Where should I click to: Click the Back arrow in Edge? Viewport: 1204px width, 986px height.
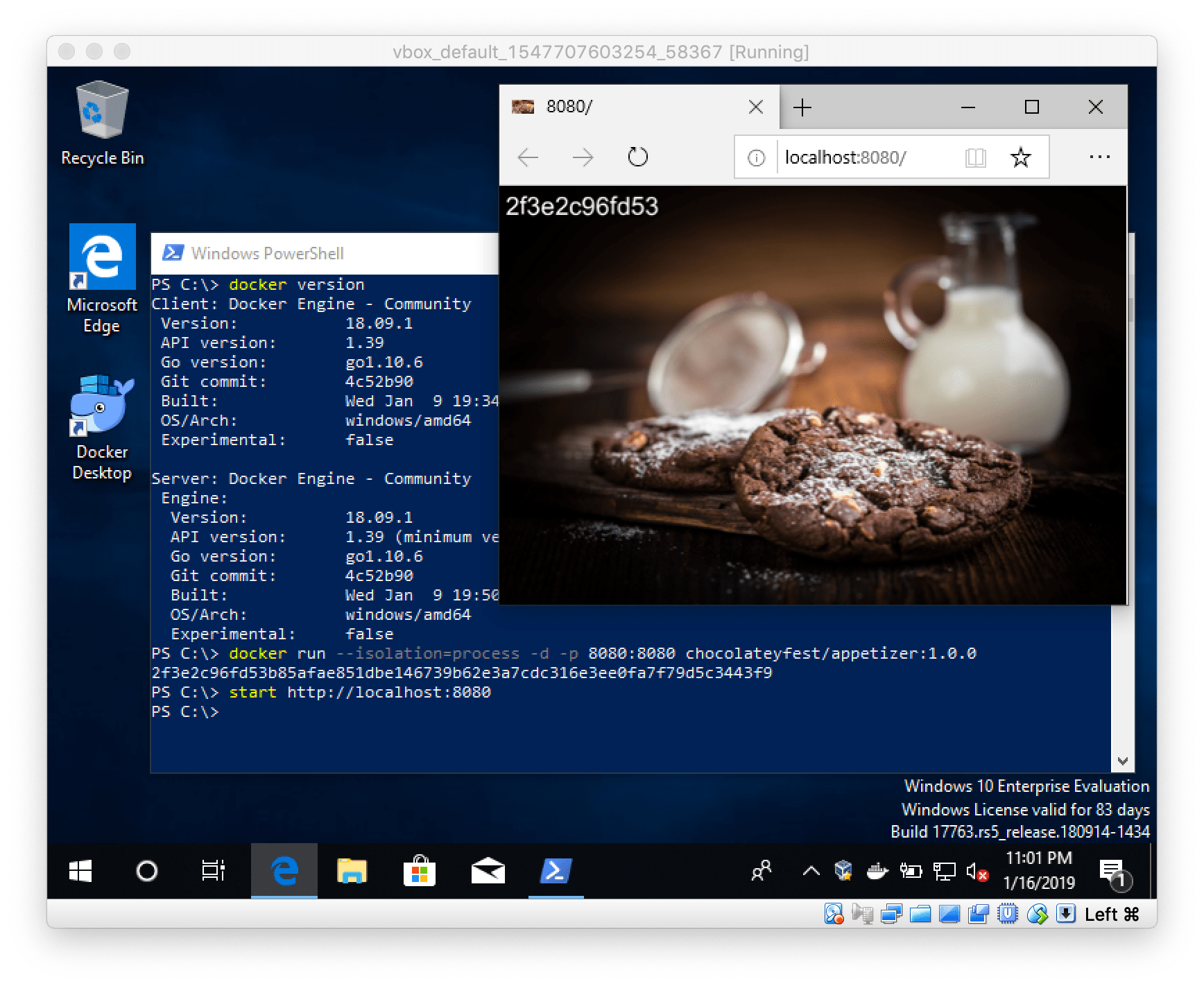(528, 157)
